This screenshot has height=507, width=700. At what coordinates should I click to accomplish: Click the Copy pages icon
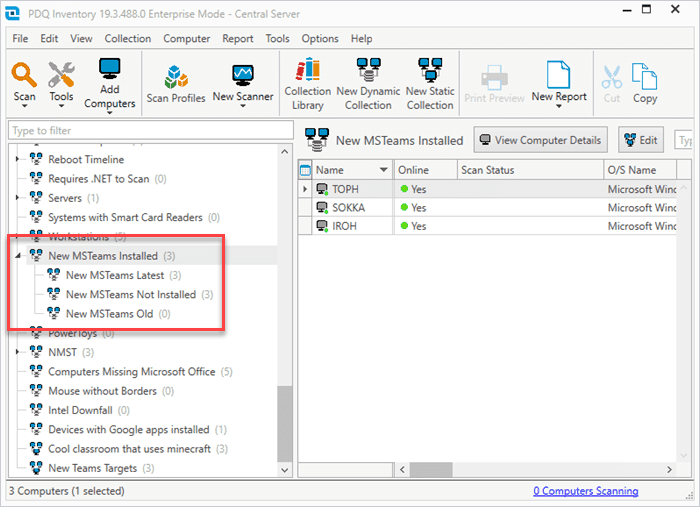click(644, 76)
